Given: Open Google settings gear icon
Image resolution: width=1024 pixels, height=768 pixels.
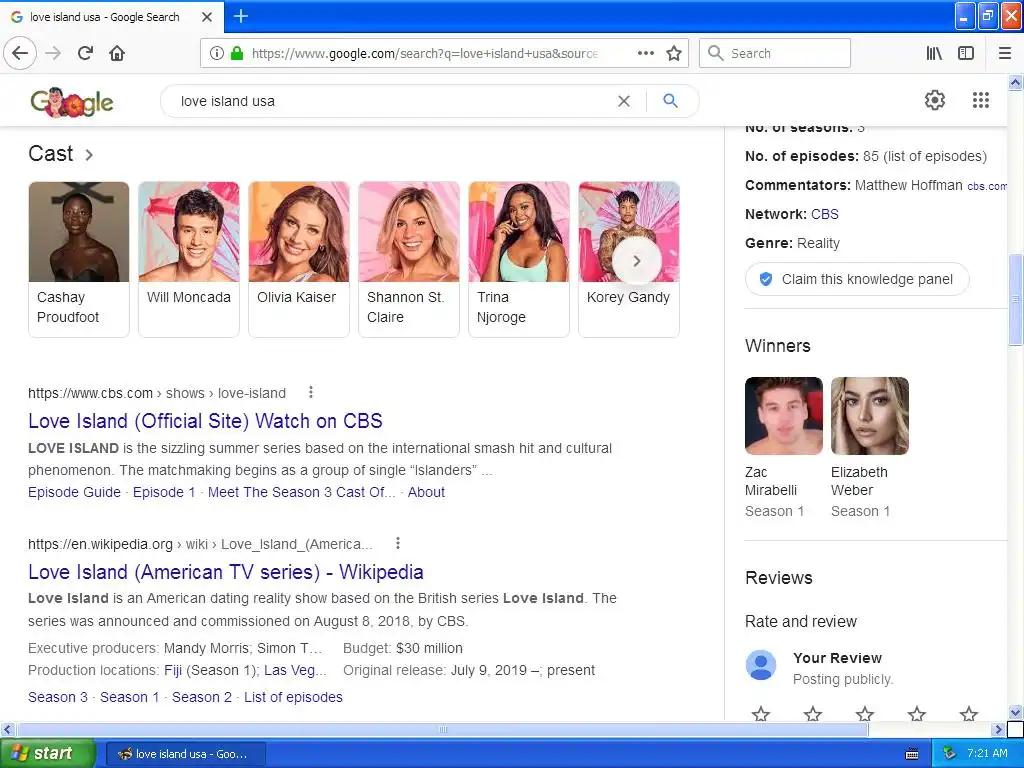Looking at the screenshot, I should pos(935,100).
